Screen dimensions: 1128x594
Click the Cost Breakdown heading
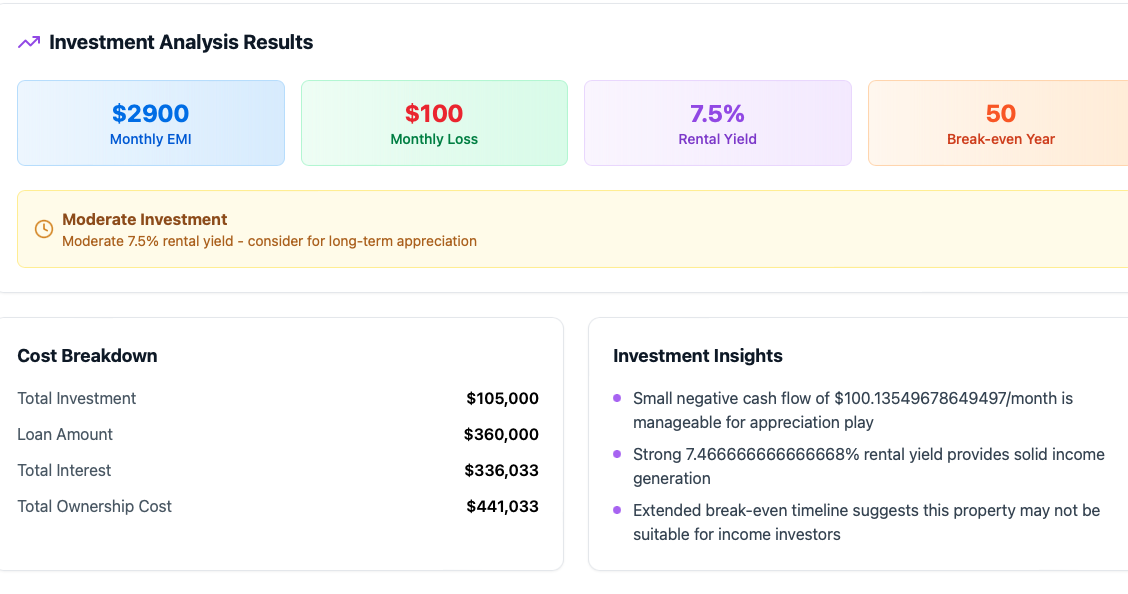(x=87, y=356)
